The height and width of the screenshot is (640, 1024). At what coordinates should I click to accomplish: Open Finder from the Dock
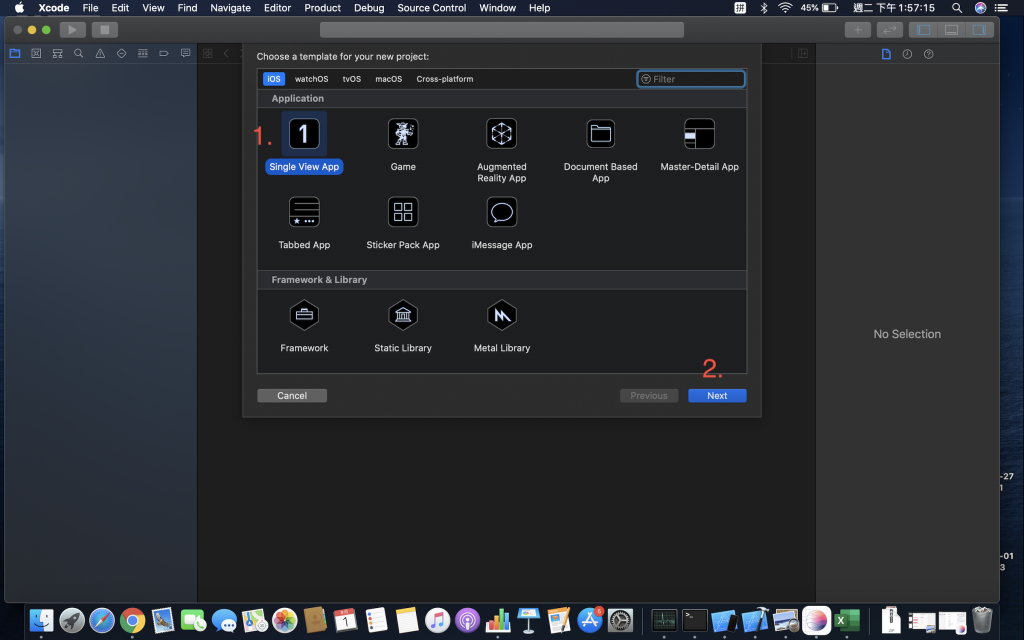(42, 620)
